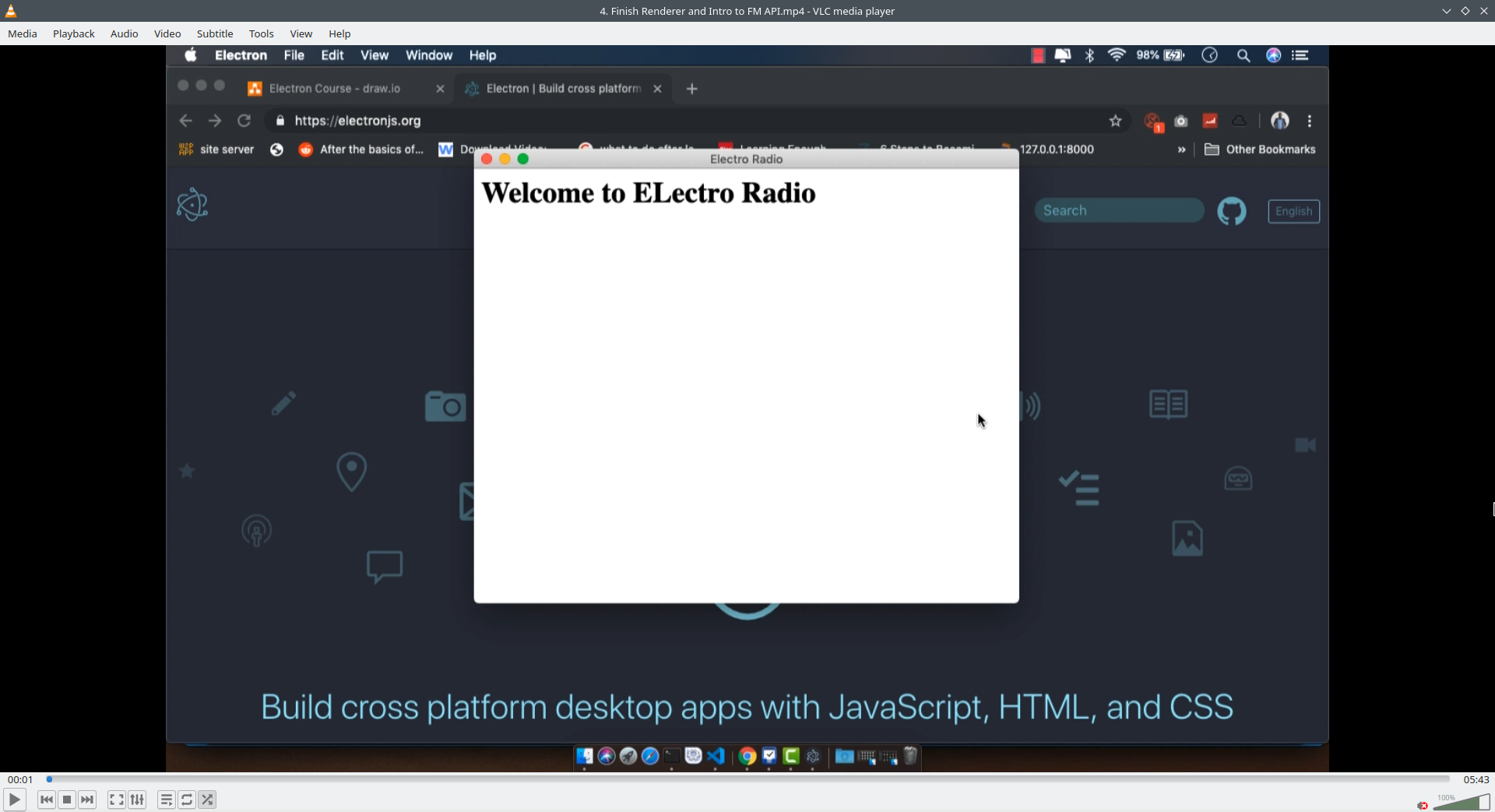
Task: Click the total duration 05:43 label
Action: (x=1476, y=779)
